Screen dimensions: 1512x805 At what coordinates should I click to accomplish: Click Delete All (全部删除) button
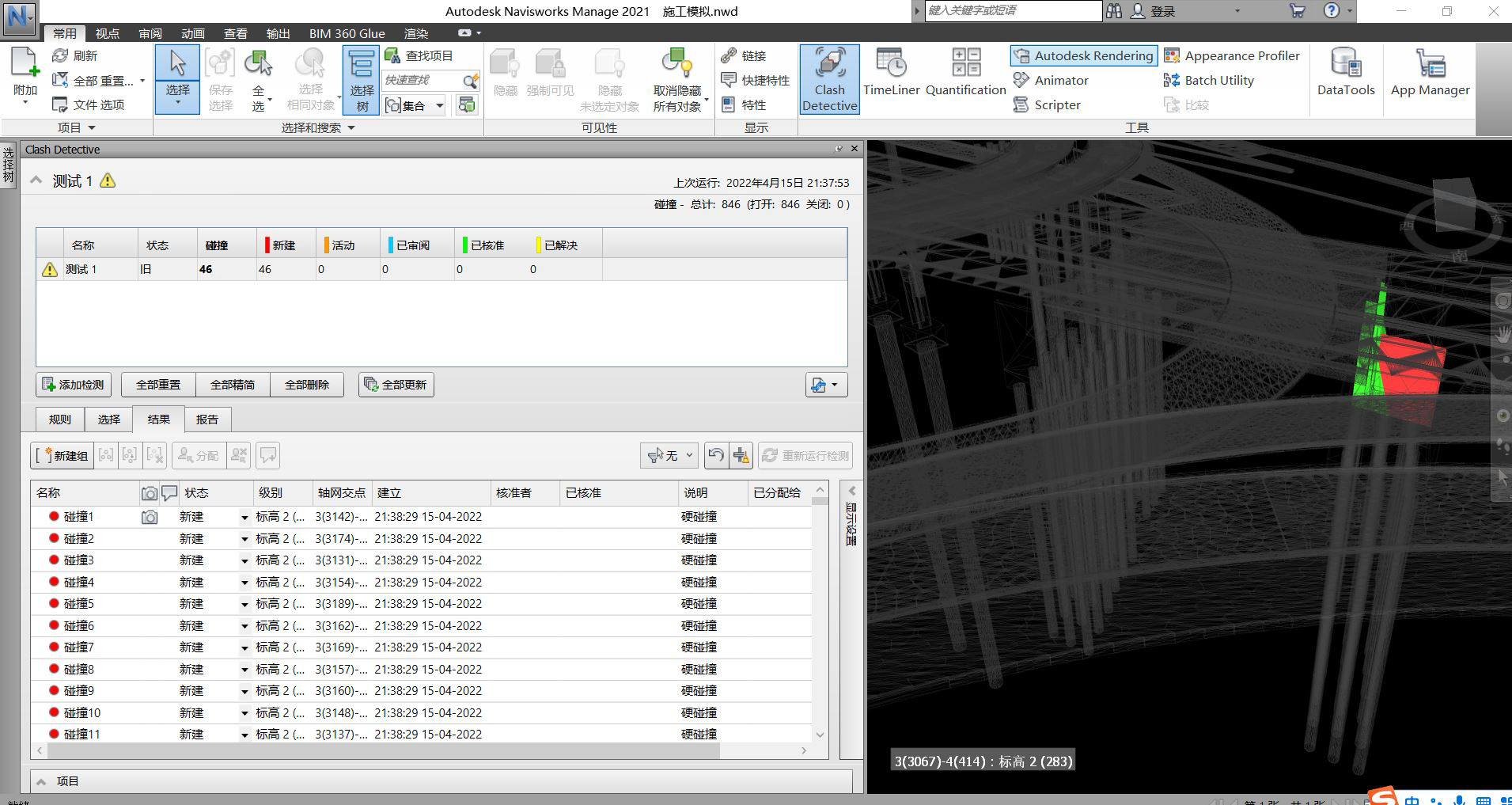pyautogui.click(x=307, y=385)
